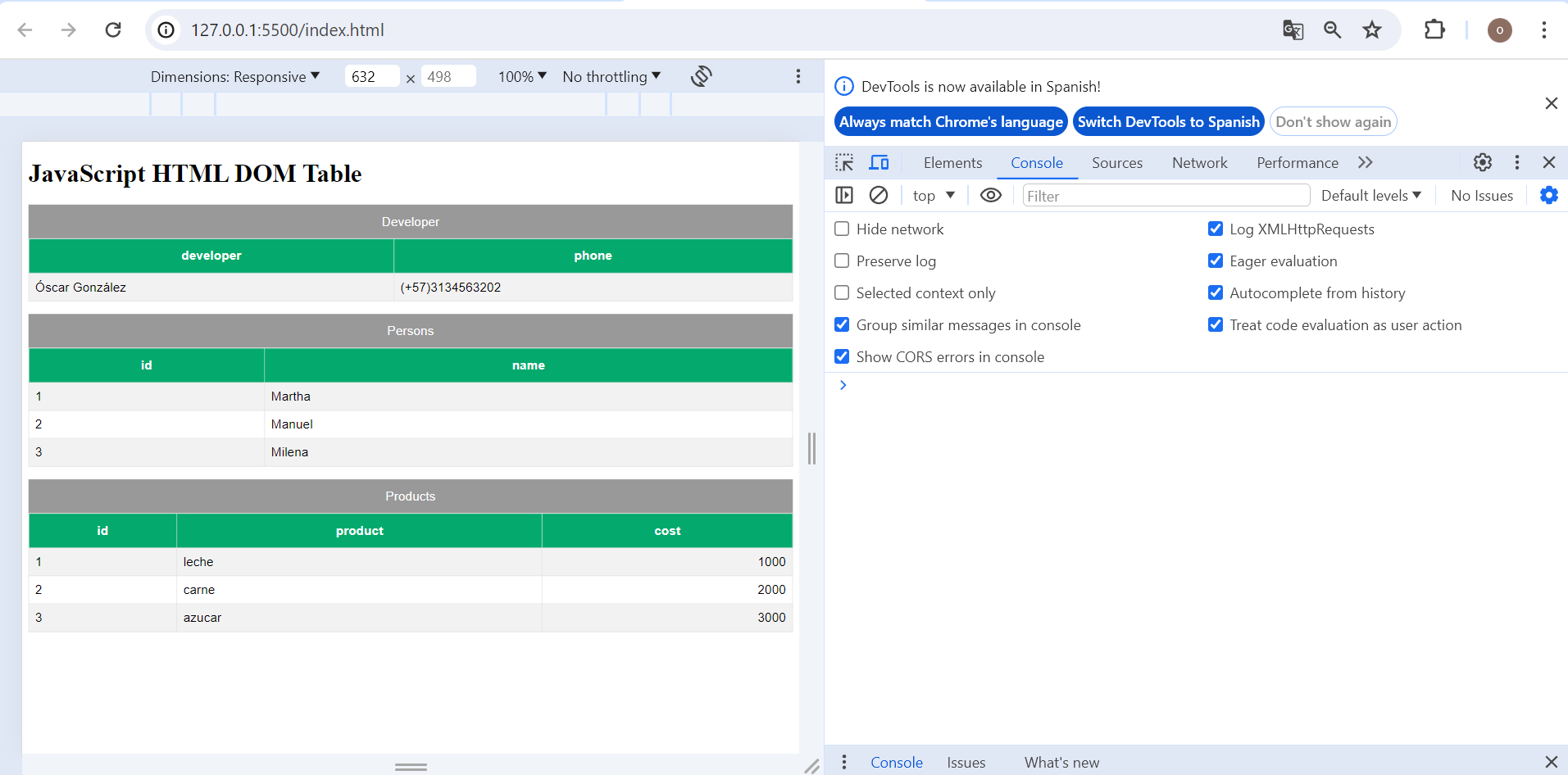Select element inspector tool in DevTools
This screenshot has width=1568, height=775.
844,162
